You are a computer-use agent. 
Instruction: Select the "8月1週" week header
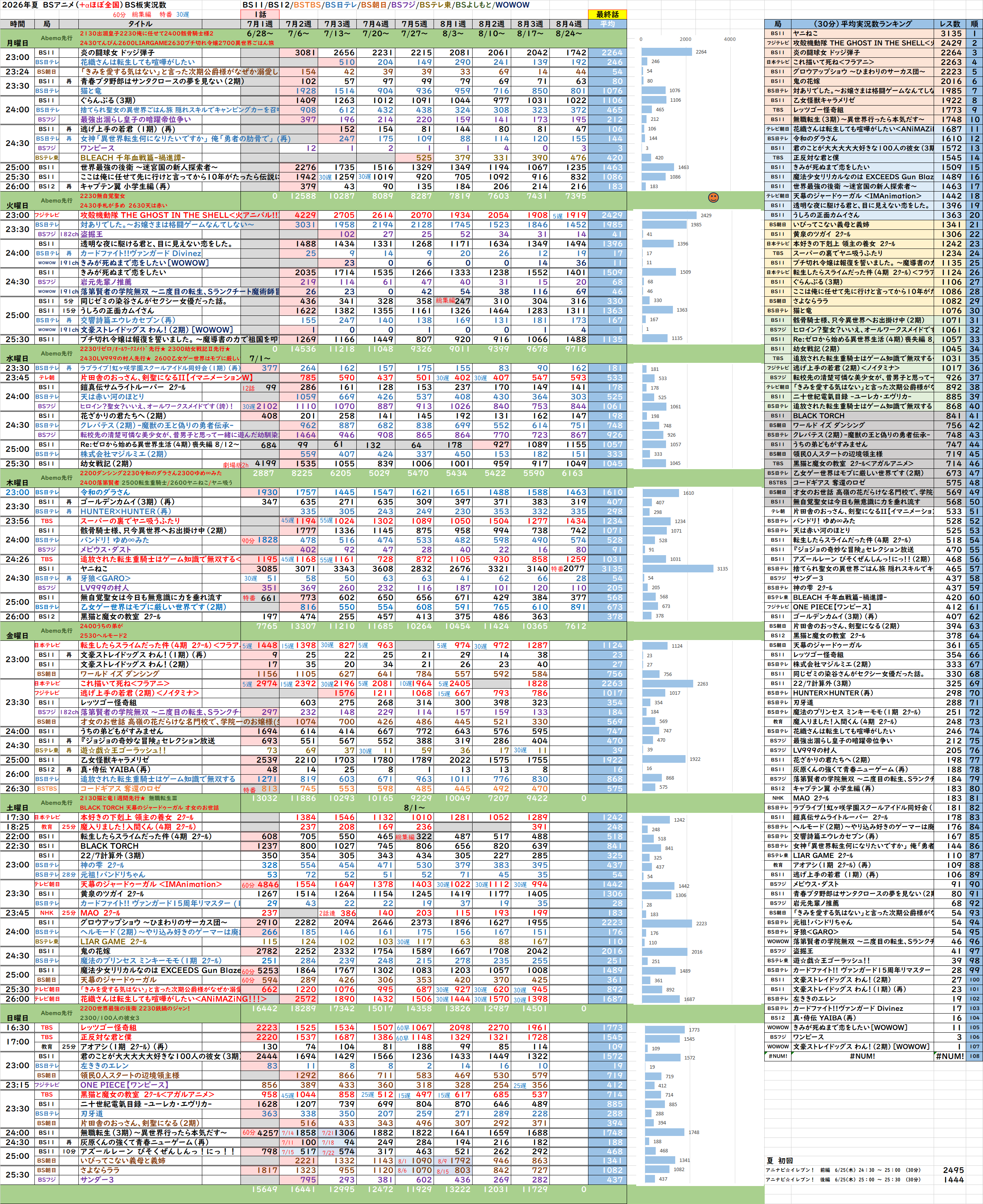pos(453,24)
